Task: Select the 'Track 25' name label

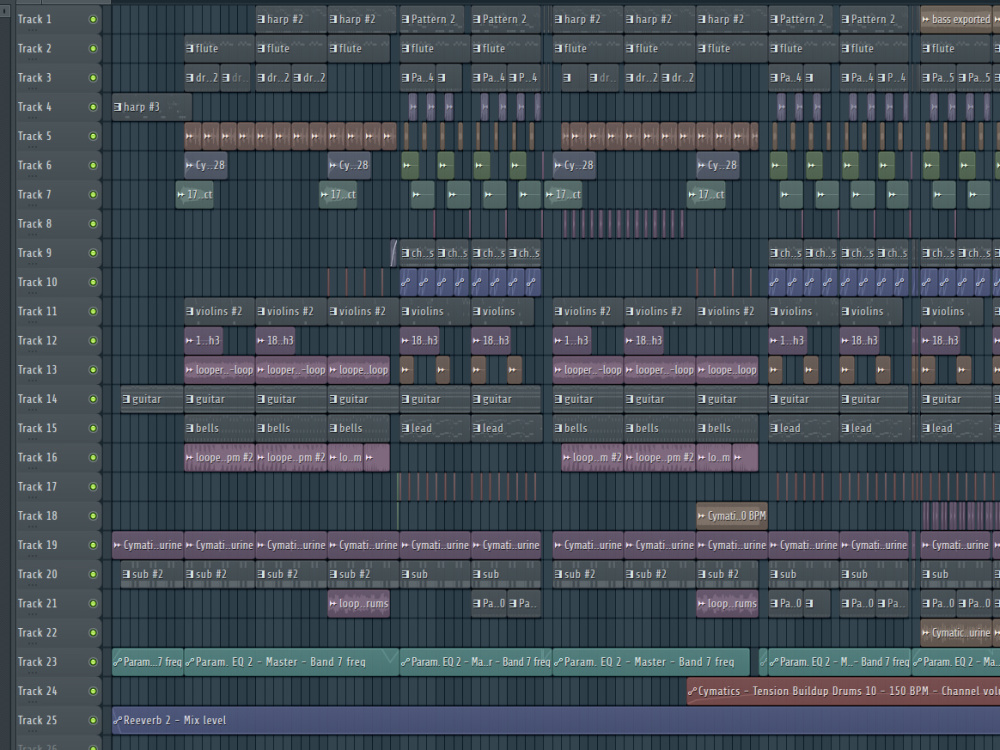Action: (37, 720)
